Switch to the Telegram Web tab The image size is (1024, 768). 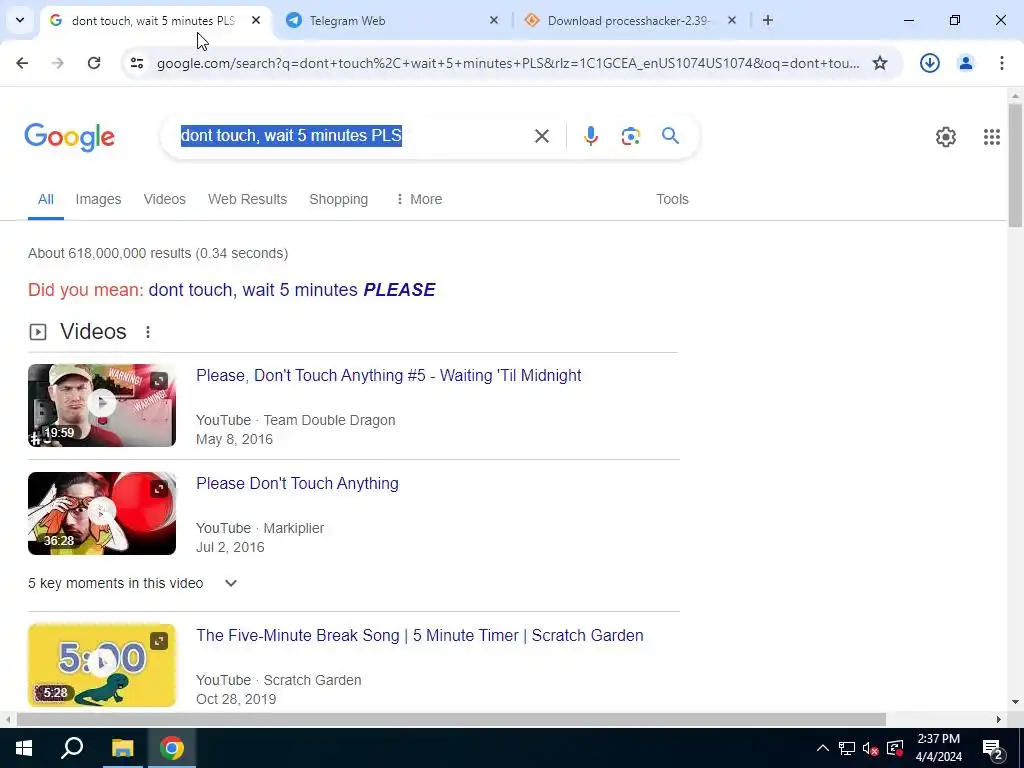[x=392, y=20]
